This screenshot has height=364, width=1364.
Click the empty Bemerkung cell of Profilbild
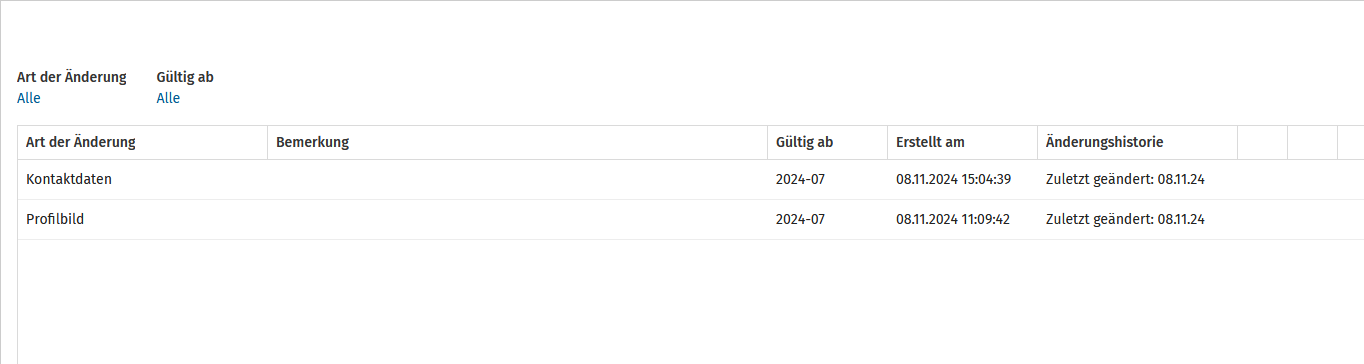point(518,219)
